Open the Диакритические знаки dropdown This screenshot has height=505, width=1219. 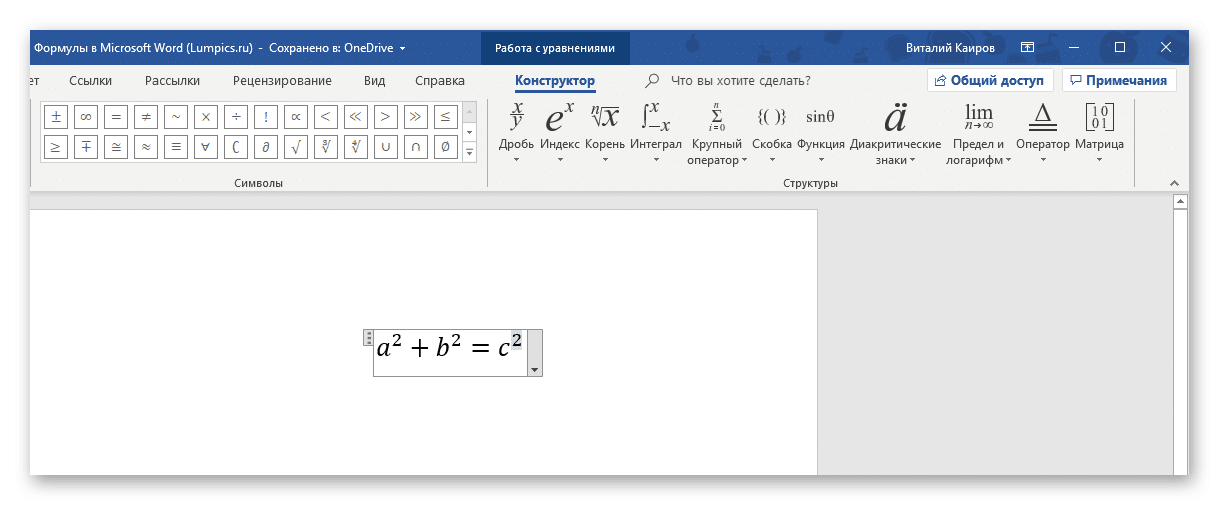(x=895, y=134)
